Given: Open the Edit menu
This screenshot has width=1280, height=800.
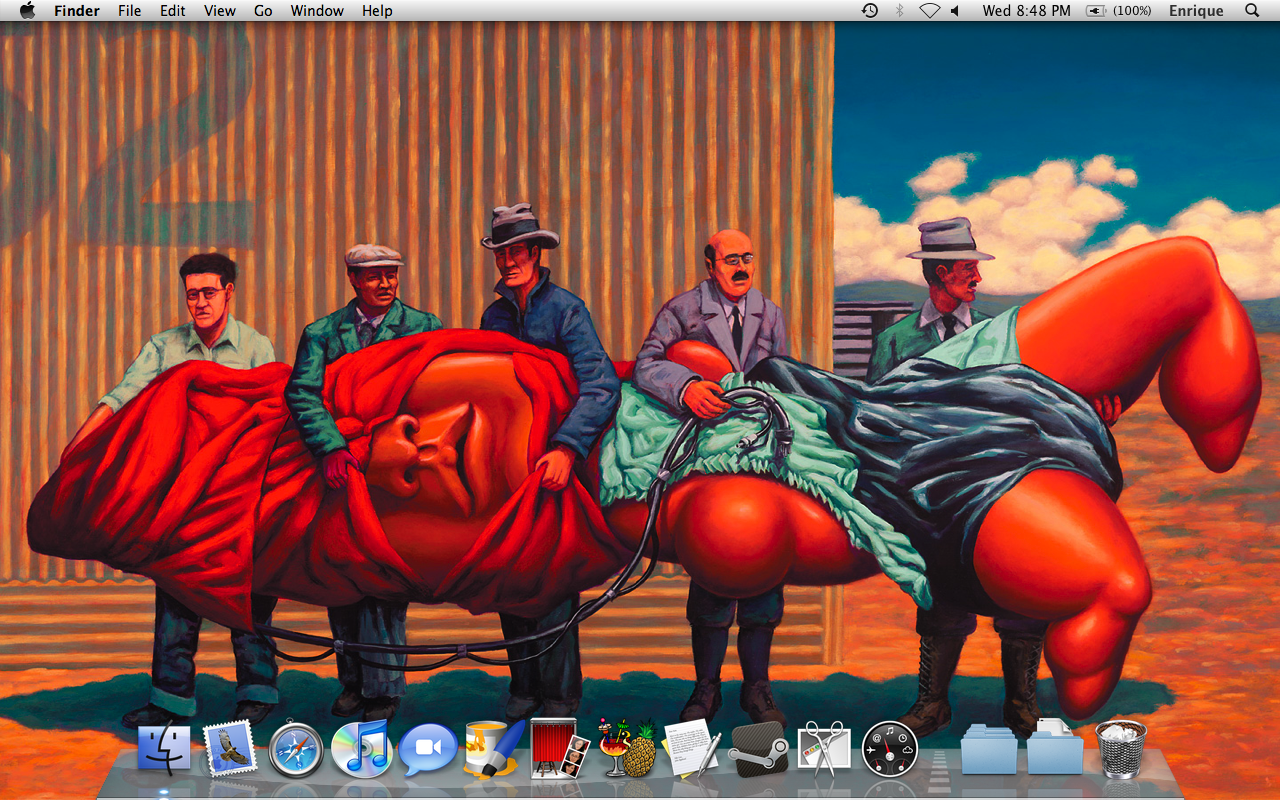Looking at the screenshot, I should click(173, 10).
